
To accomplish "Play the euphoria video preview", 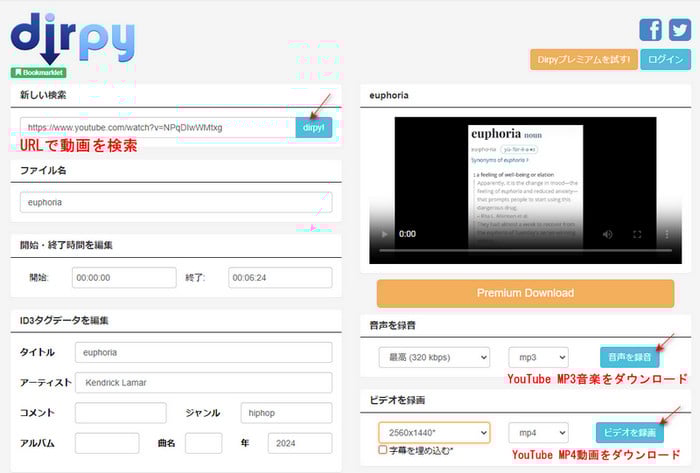I will pyautogui.click(x=384, y=234).
